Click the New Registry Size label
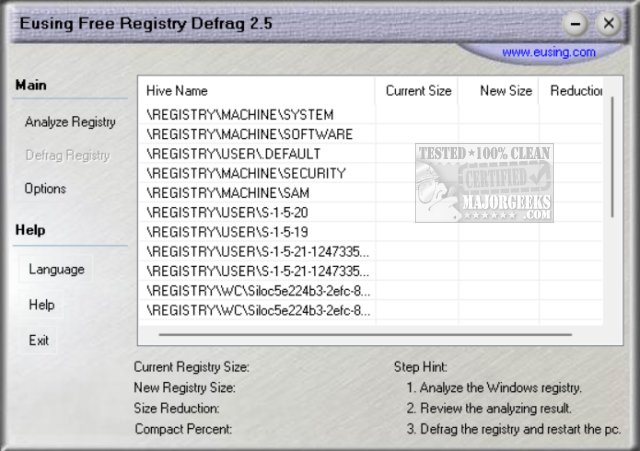The image size is (640, 451). pos(184,387)
